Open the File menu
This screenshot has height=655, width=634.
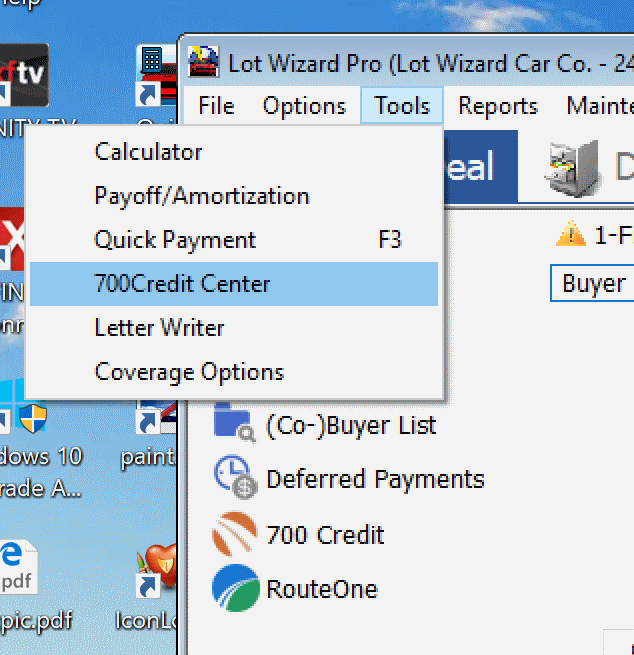216,106
